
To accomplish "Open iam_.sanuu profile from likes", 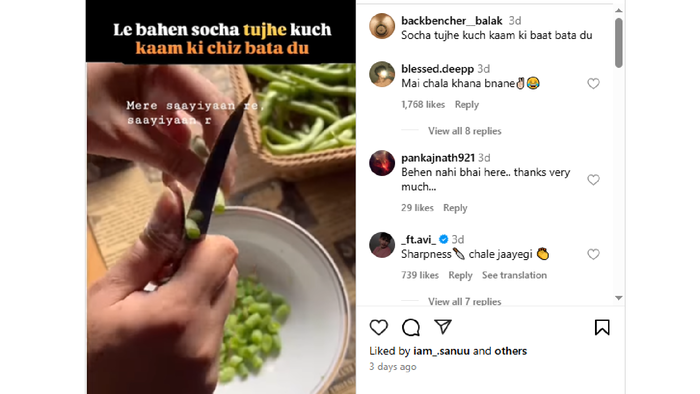I will pos(442,351).
